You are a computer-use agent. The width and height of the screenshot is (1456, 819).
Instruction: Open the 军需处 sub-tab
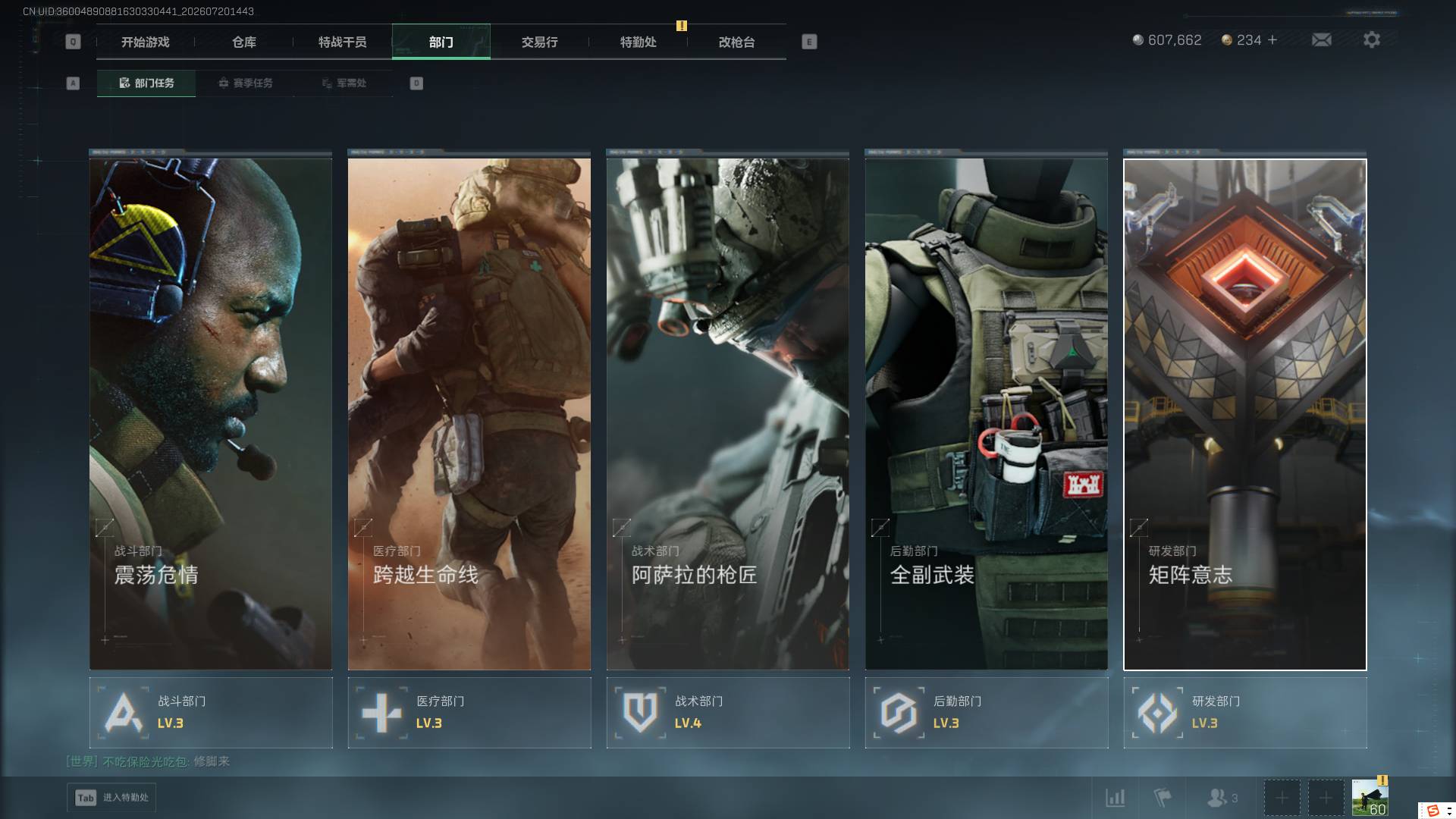coord(344,83)
